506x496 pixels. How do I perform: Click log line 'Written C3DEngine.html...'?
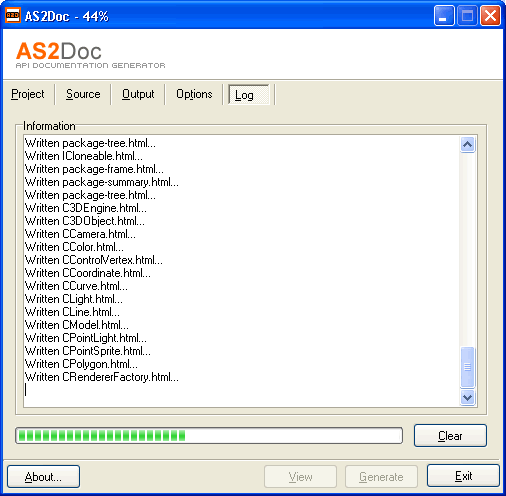click(x=86, y=208)
